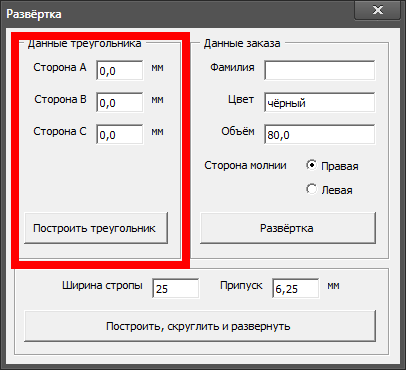Click the Цвет field containing чёрный

point(320,102)
